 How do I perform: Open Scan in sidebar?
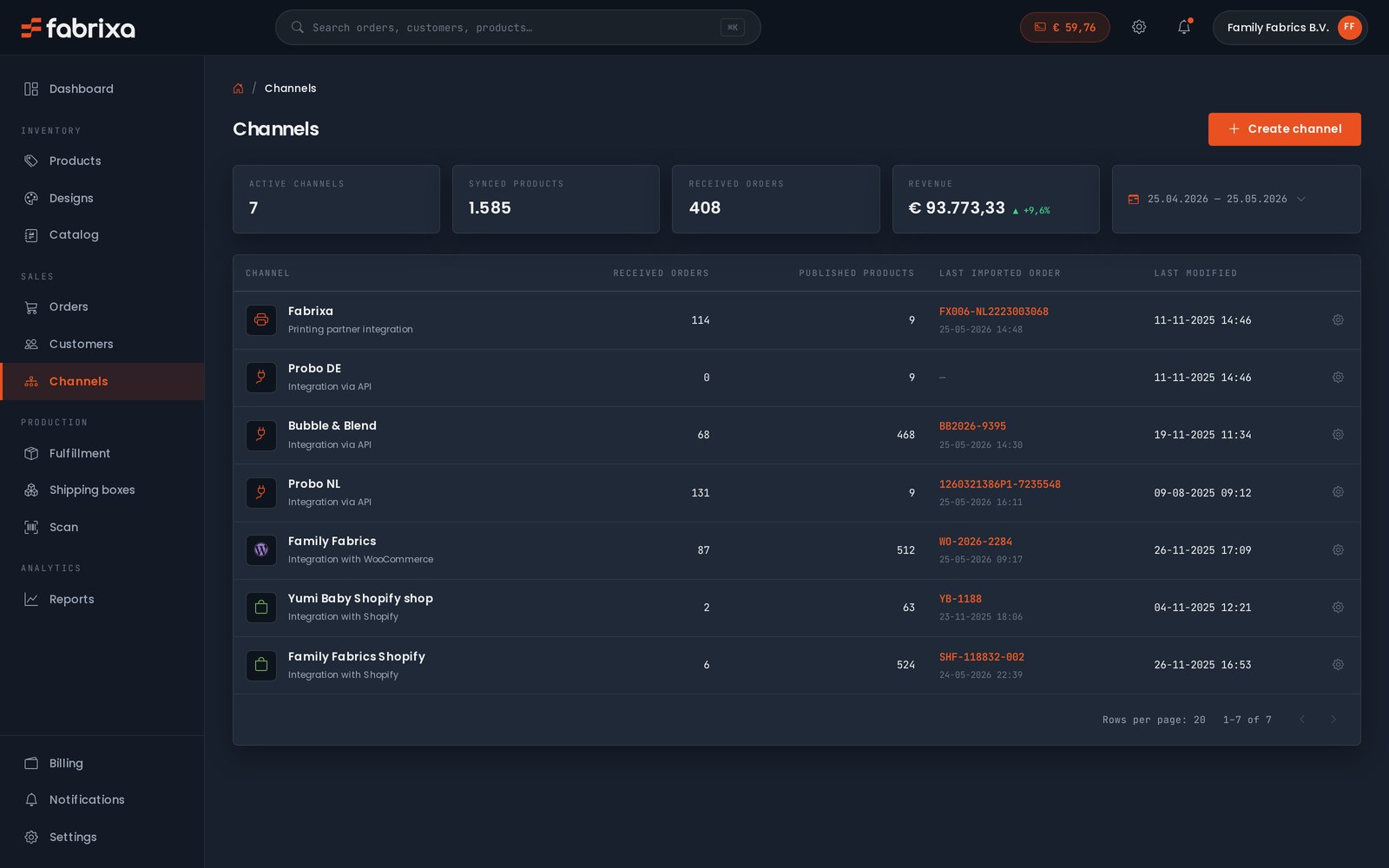(x=102, y=527)
